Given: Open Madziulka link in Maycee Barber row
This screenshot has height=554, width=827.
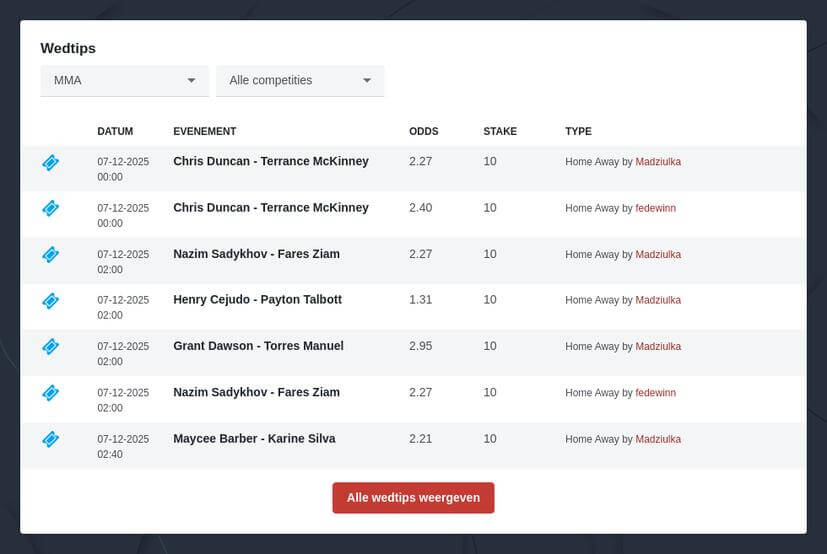Looking at the screenshot, I should [x=657, y=439].
